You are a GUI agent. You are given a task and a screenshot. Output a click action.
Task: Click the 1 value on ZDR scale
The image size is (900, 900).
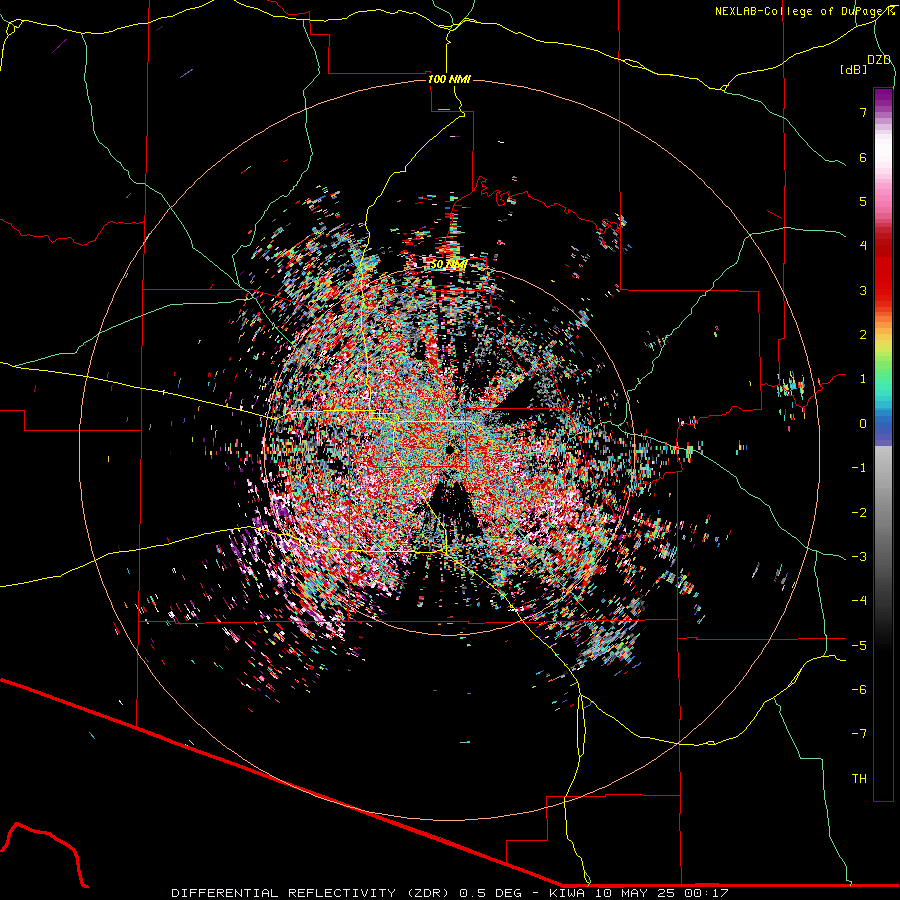click(x=863, y=379)
